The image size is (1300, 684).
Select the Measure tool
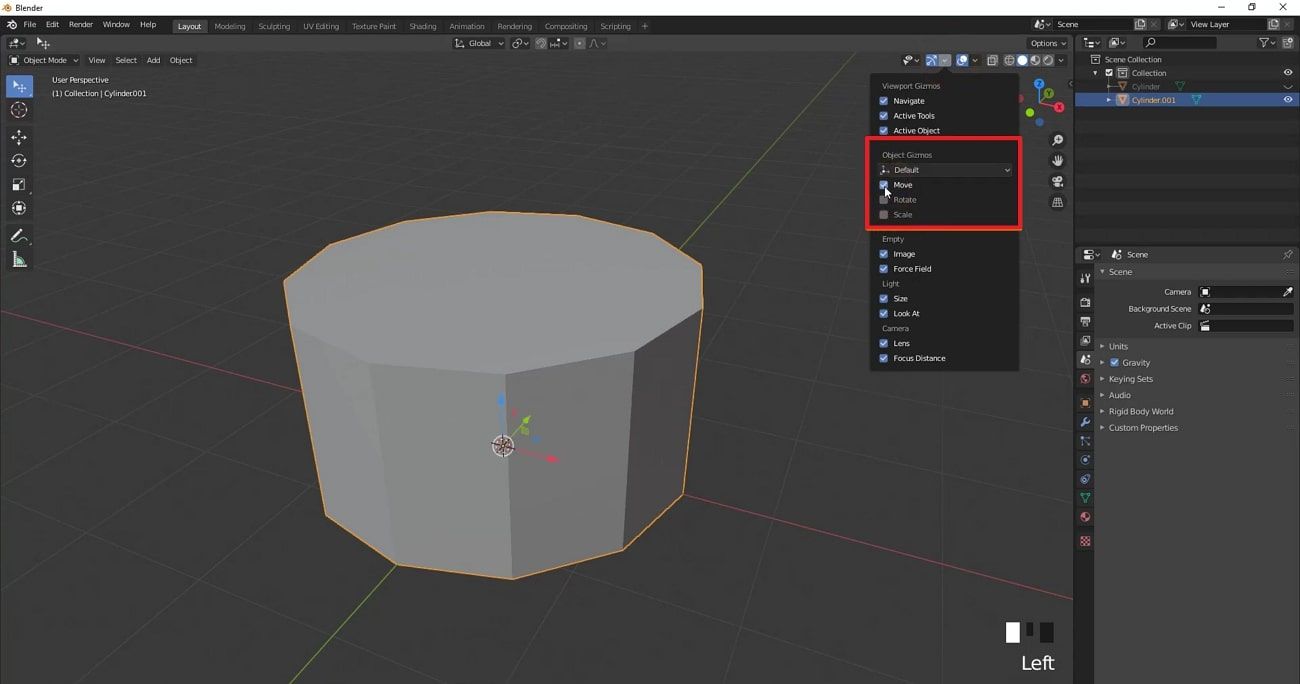(x=19, y=259)
